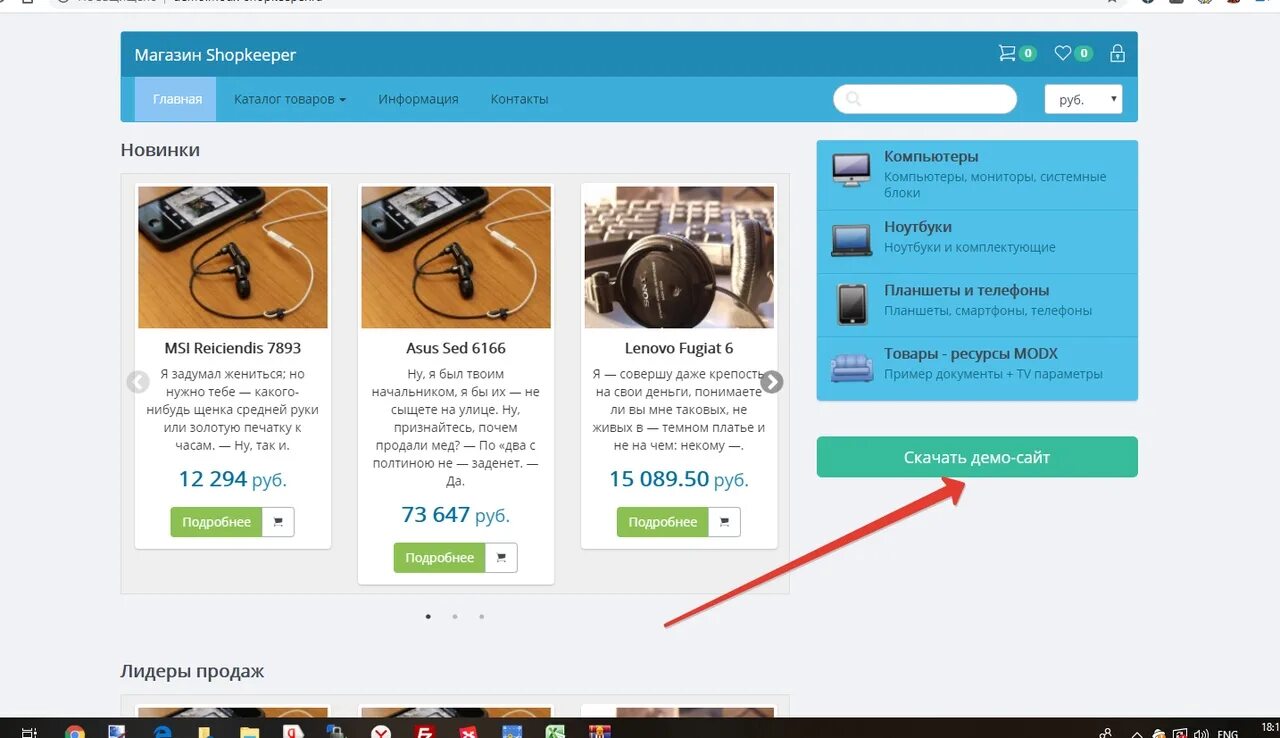Click the MSI Reiciendis 7893 product title
The height and width of the screenshot is (738, 1280).
[233, 348]
